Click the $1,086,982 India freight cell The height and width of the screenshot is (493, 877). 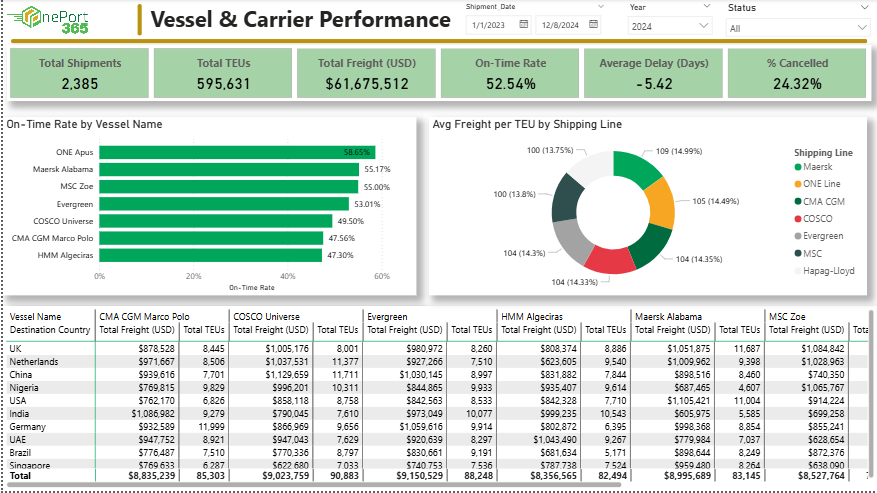tap(153, 414)
